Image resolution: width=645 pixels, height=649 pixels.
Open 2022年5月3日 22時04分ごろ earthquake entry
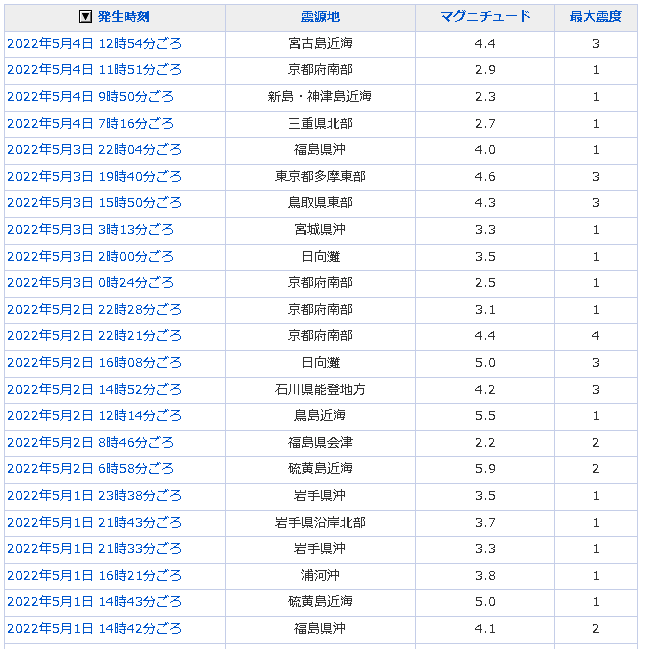[94, 150]
